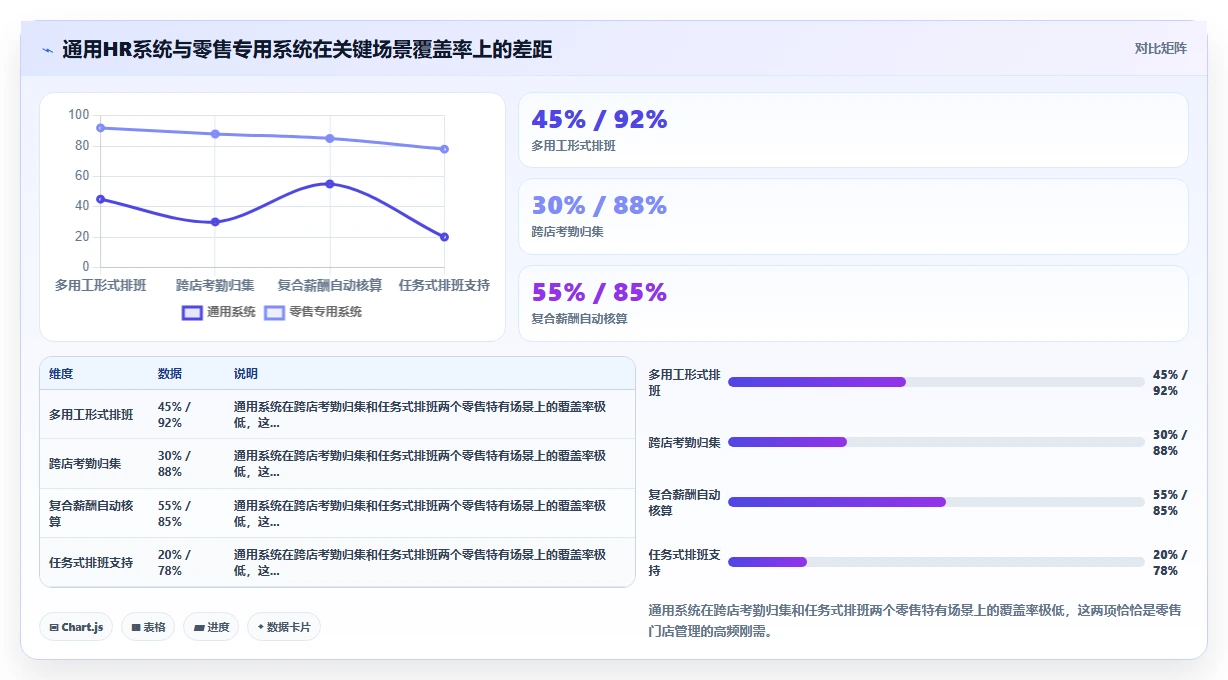
Task: Click the 维度 column header in the table
Action: (x=61, y=374)
